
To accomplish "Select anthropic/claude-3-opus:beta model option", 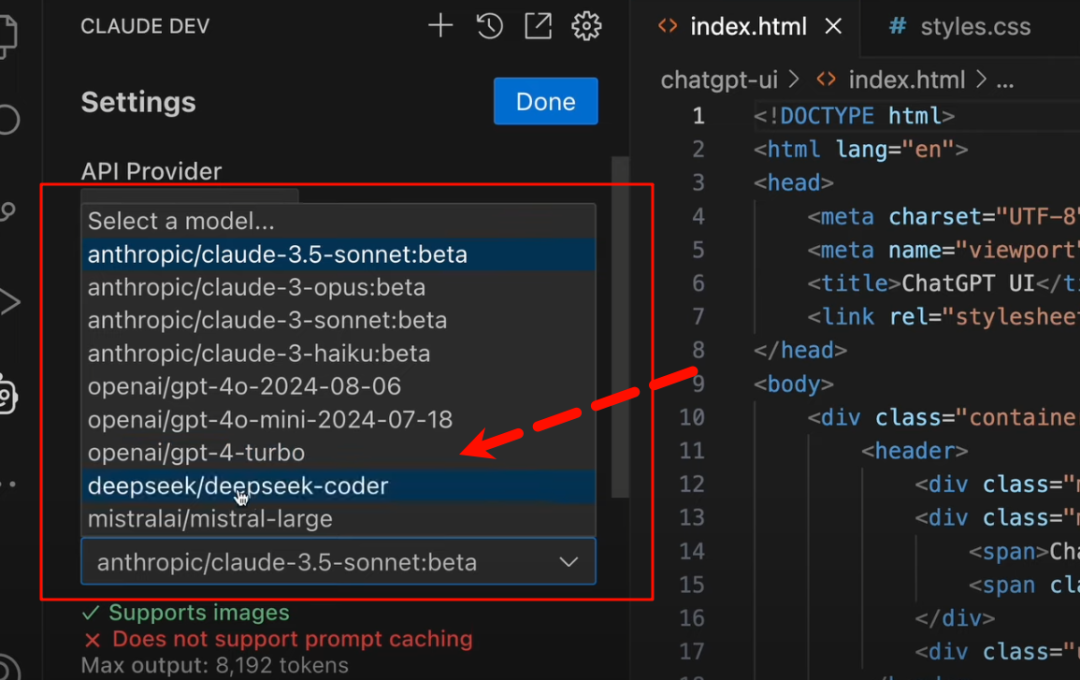I will [338, 287].
